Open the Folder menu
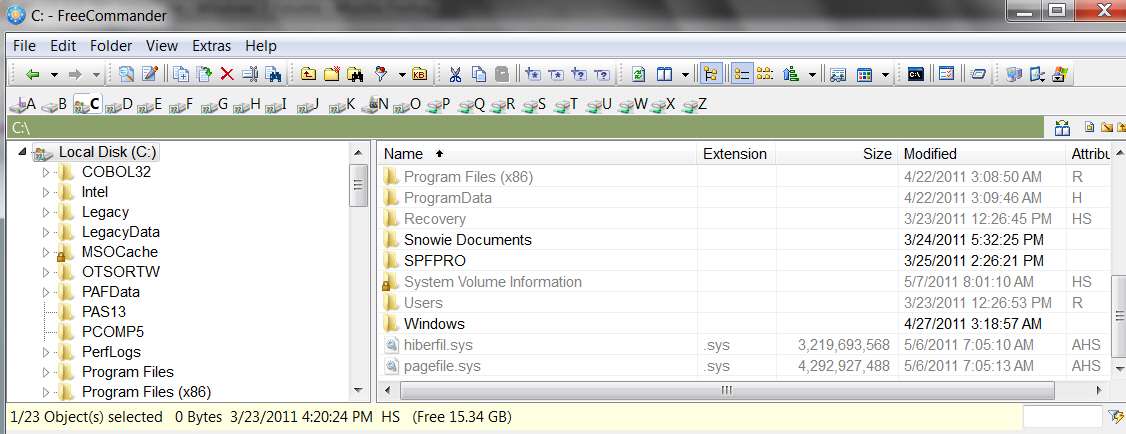Screen dimensions: 1126x434 tap(111, 46)
